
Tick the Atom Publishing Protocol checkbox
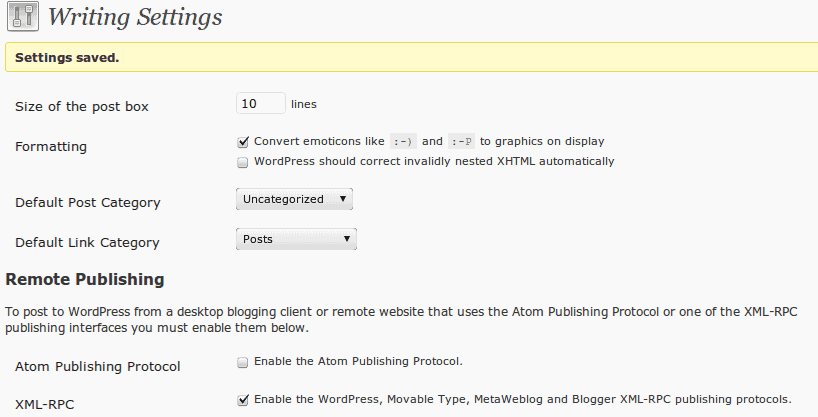click(x=243, y=361)
